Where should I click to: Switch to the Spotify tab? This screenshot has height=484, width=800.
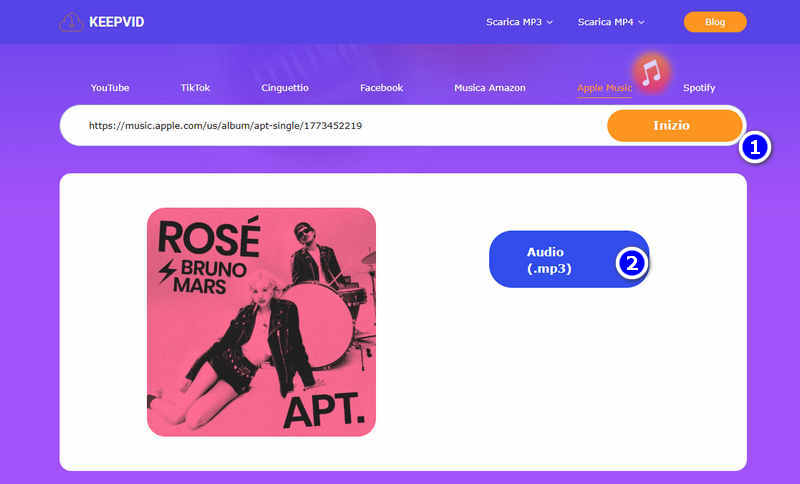(699, 88)
